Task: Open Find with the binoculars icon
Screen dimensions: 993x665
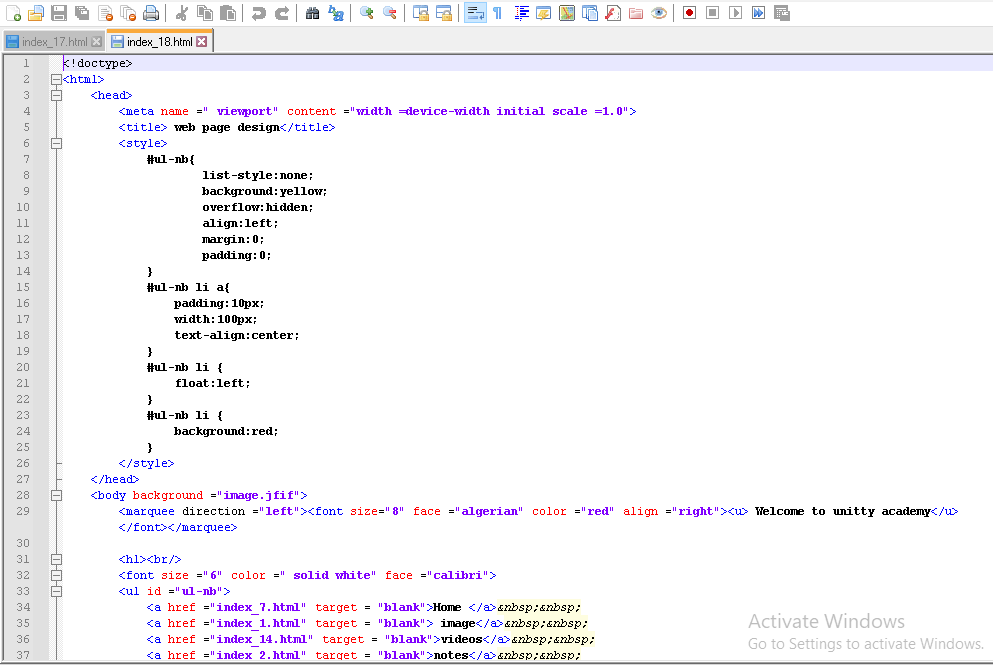Action: [312, 13]
